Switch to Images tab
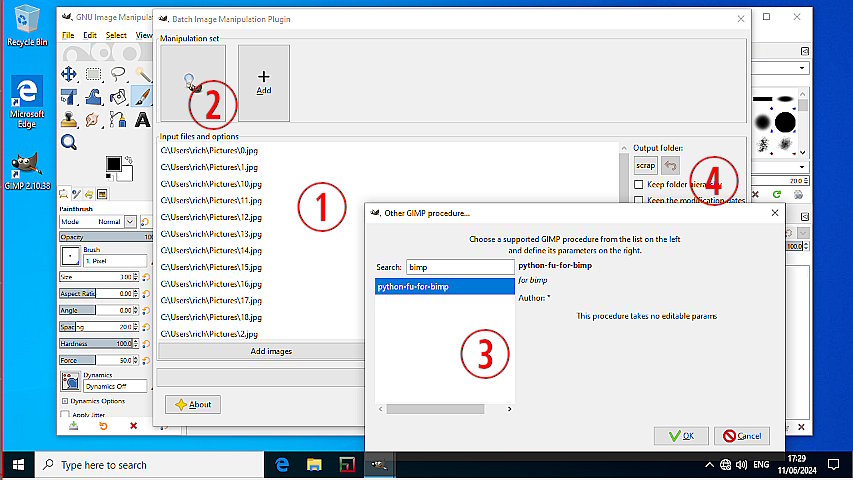 (x=102, y=194)
